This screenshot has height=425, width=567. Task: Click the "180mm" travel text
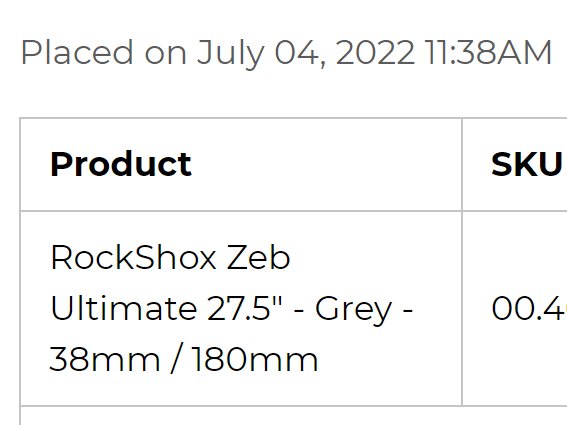(255, 359)
